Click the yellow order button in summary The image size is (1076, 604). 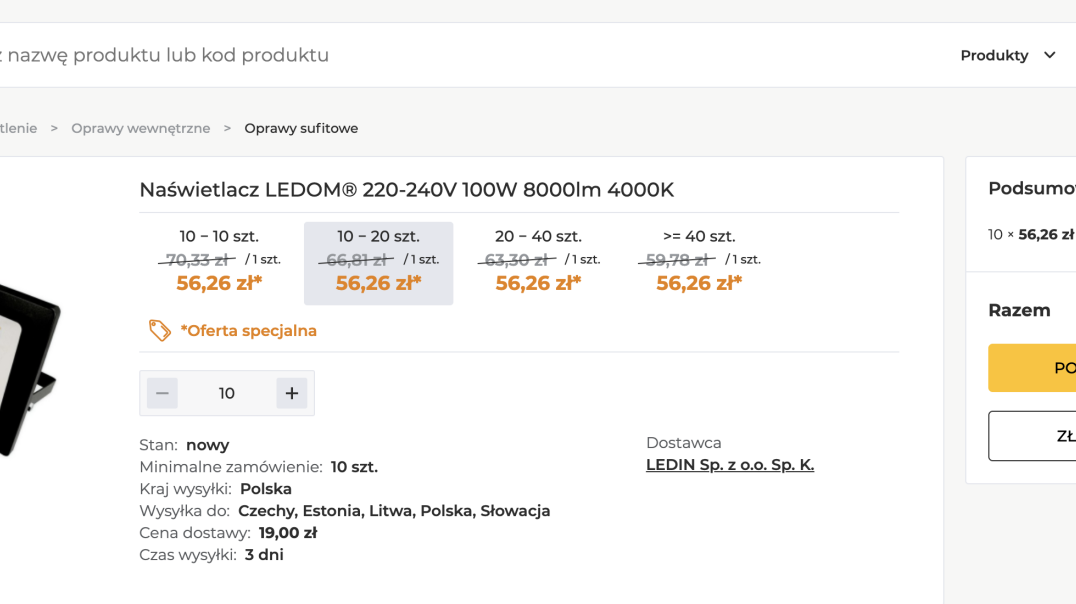1032,368
